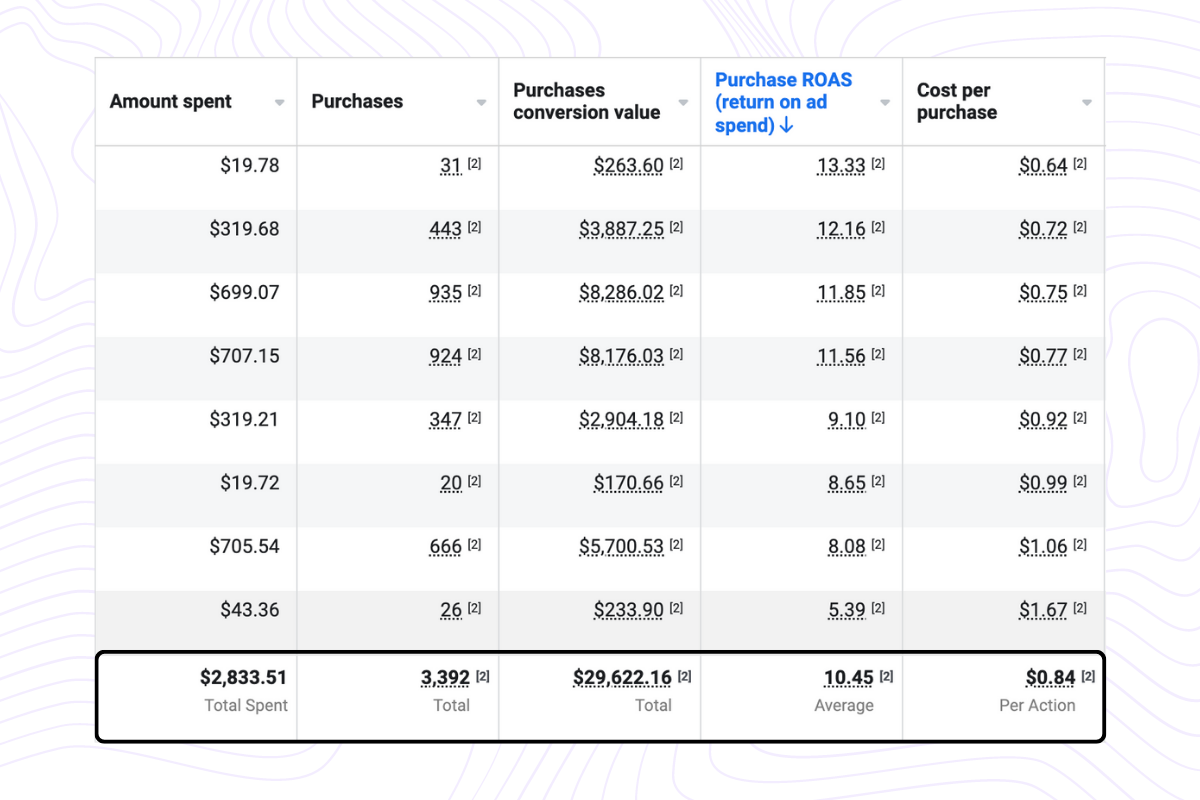Open the Cost per purchase dropdown arrow

(x=1087, y=103)
